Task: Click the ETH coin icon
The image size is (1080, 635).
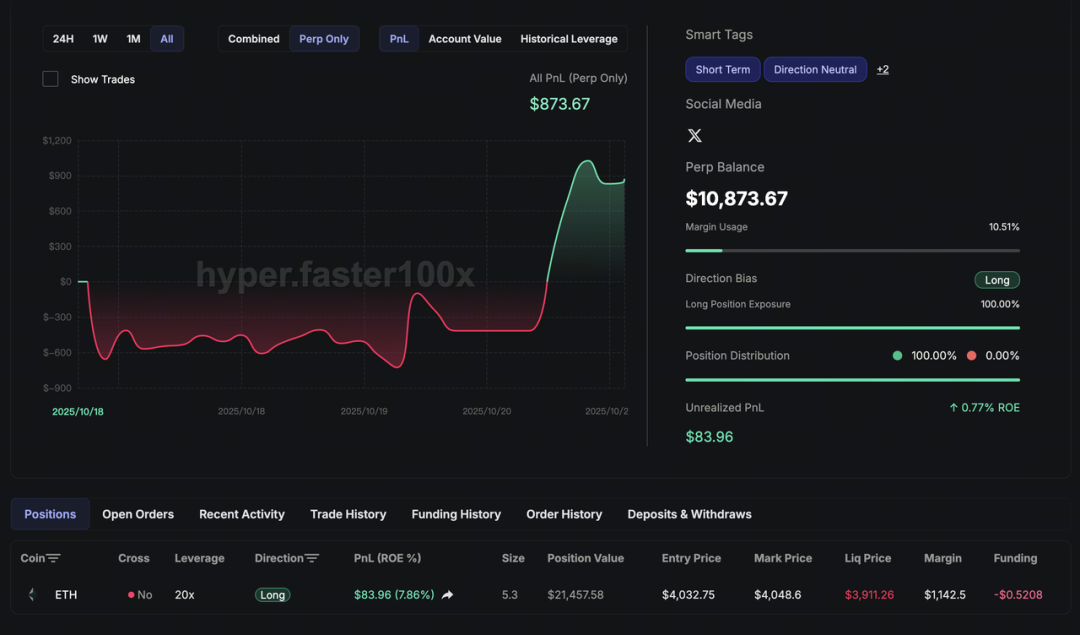Action: [x=32, y=595]
